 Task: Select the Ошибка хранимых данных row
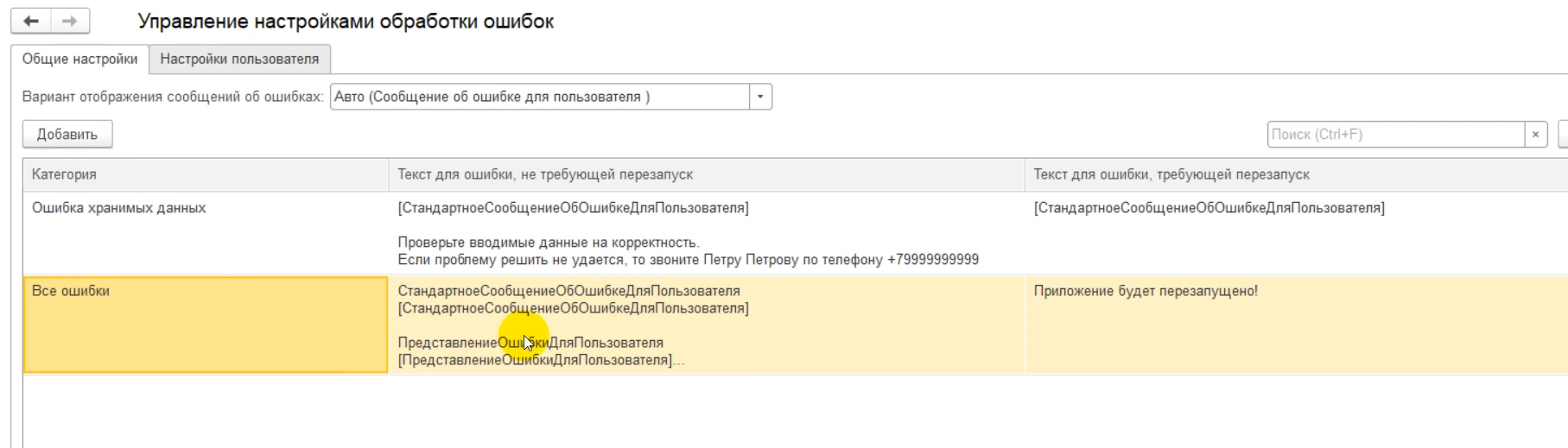click(118, 208)
